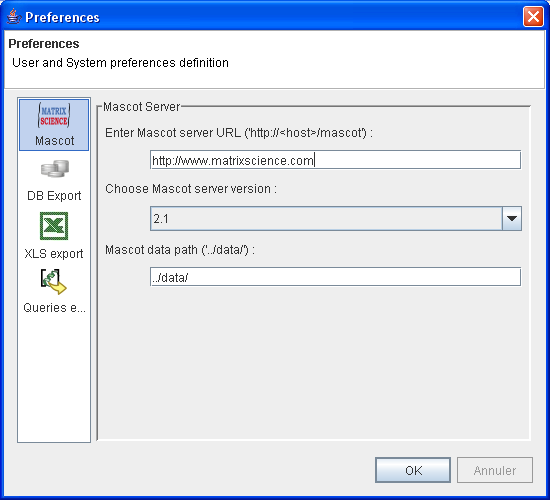This screenshot has height=500, width=550.
Task: Click 'Choose Mascot server version' label
Action: (191, 189)
